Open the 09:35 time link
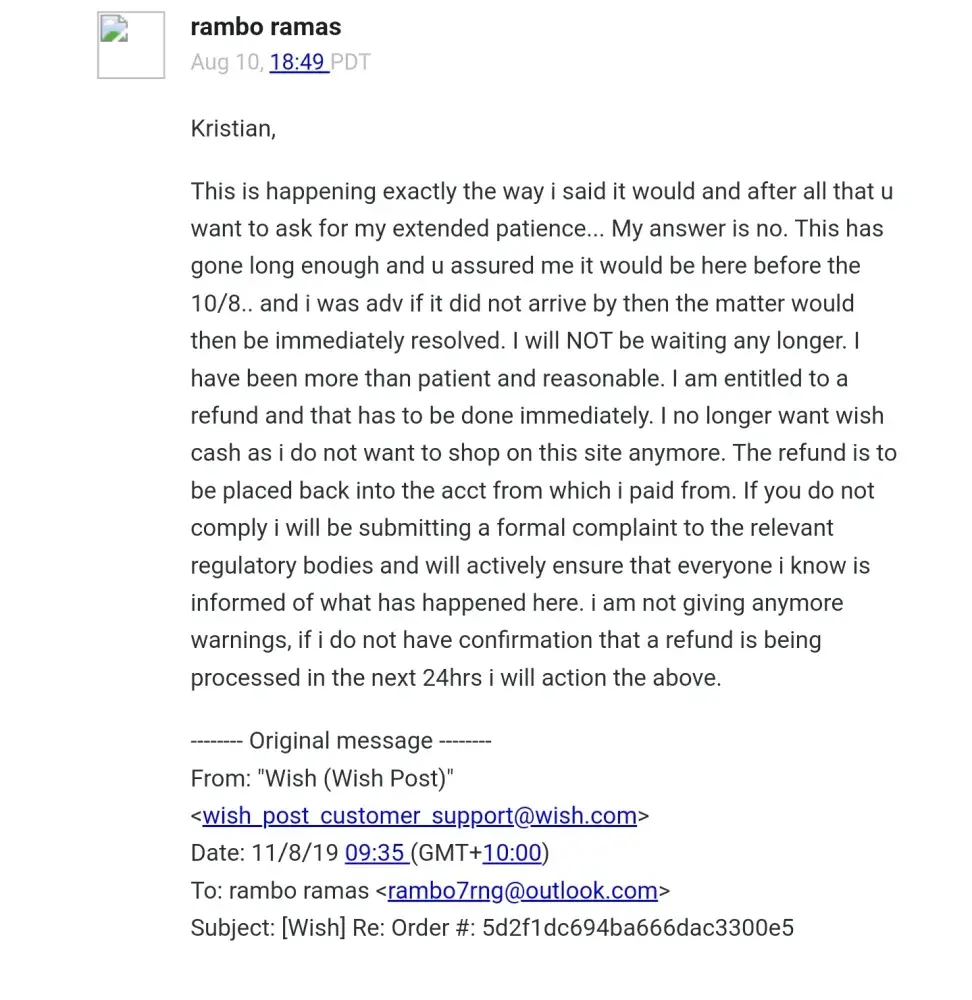972x1000 pixels. (376, 853)
